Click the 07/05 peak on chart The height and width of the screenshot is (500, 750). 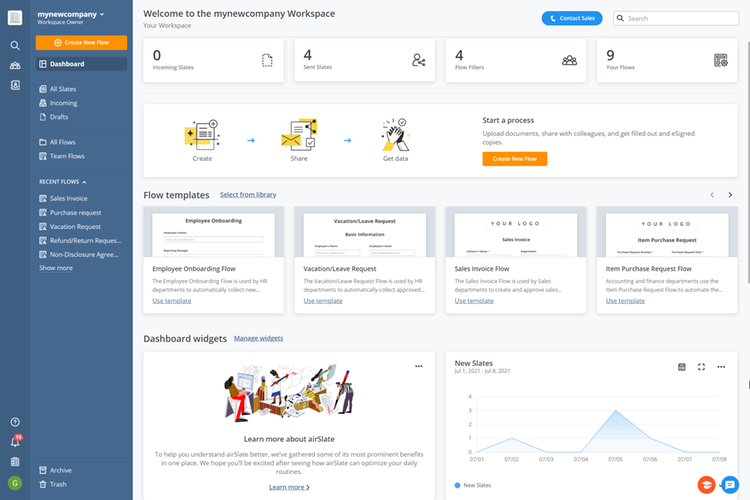click(616, 411)
